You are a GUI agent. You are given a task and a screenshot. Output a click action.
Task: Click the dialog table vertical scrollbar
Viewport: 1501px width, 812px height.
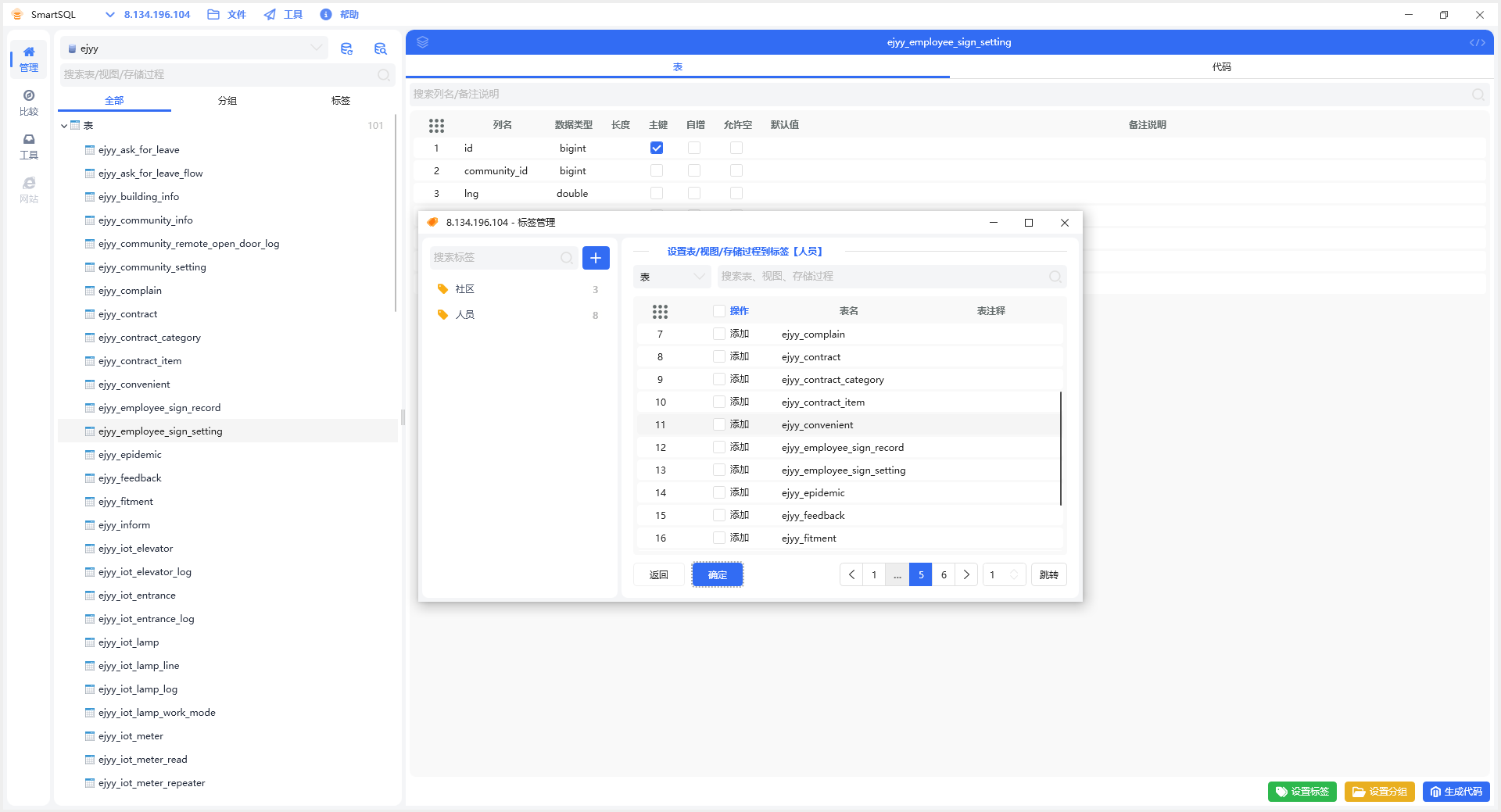[1061, 449]
